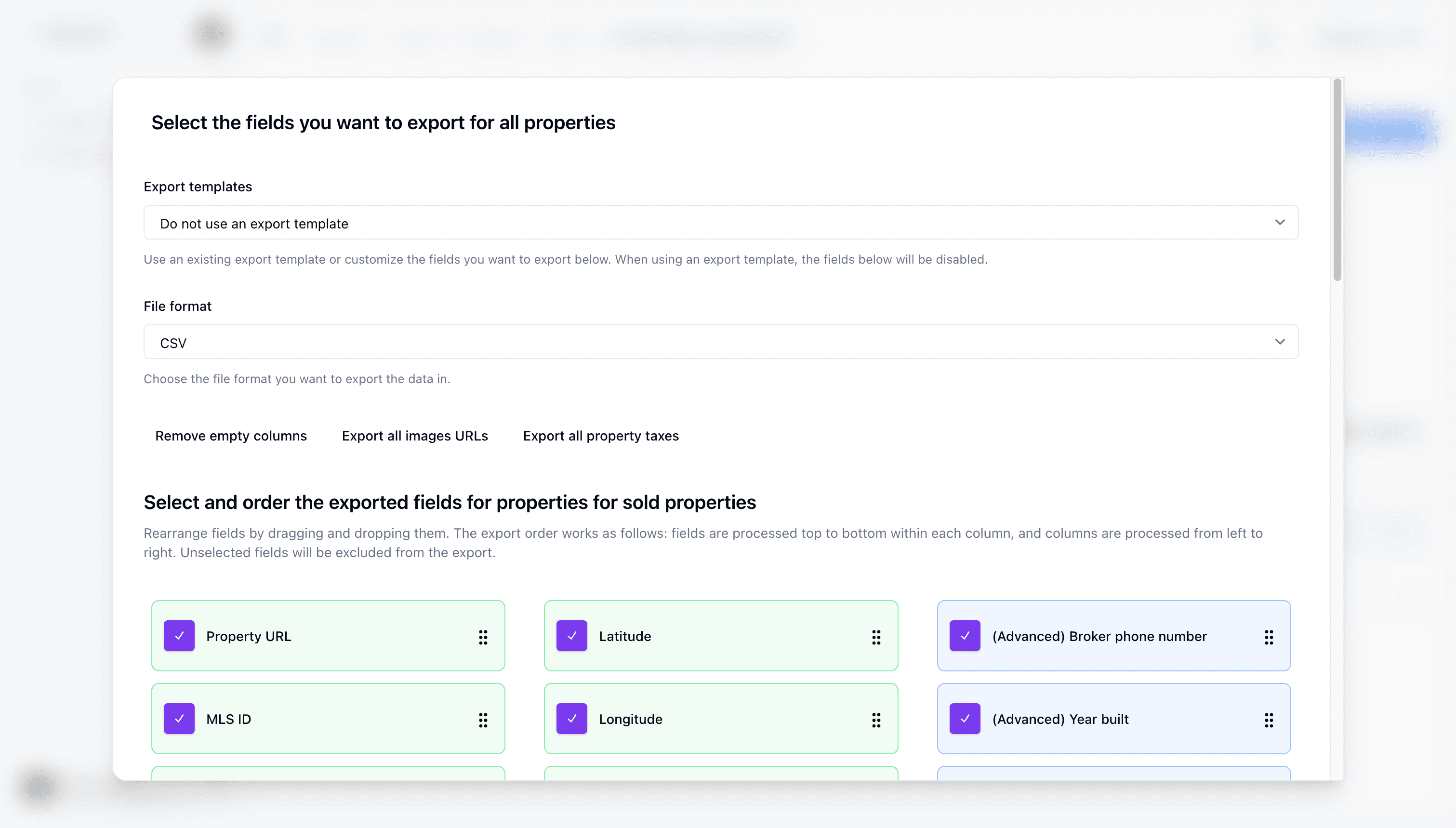Click the 'Latitude' field label

pyautogui.click(x=624, y=636)
